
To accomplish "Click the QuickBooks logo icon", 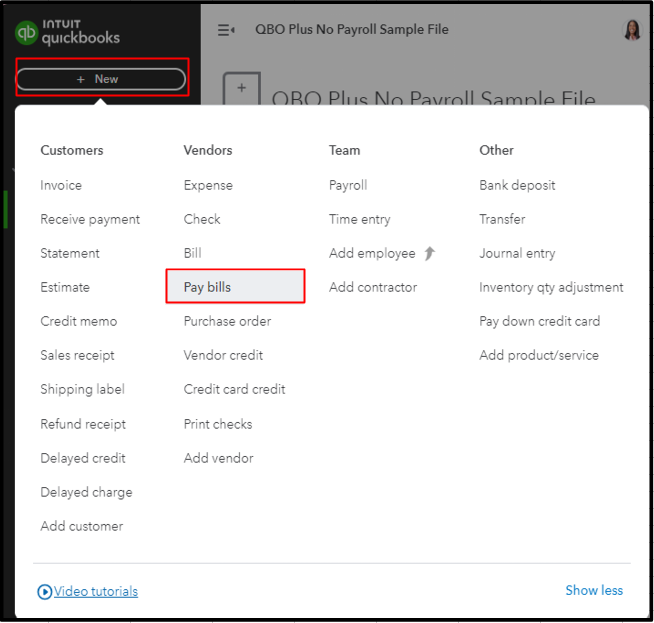I will 27,33.
